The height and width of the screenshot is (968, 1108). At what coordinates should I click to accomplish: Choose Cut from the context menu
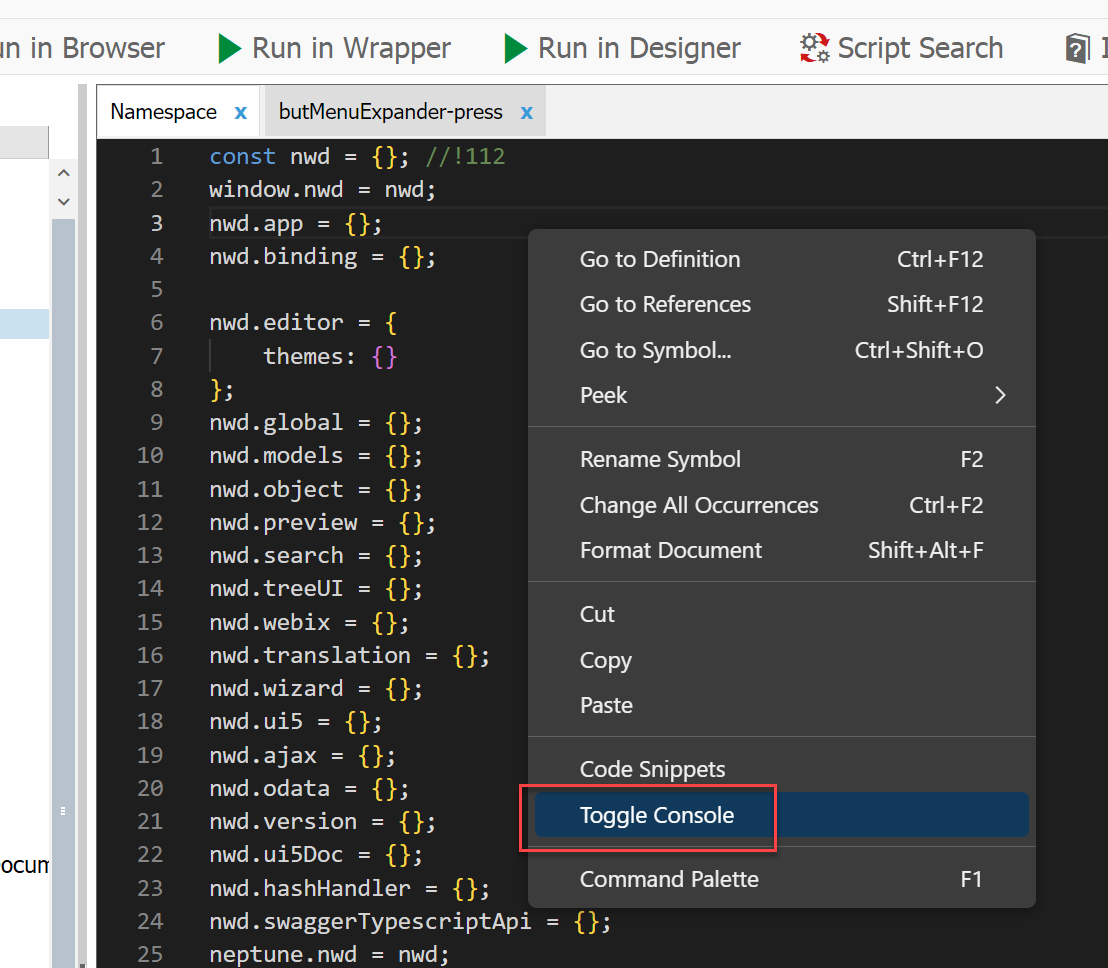782,615
